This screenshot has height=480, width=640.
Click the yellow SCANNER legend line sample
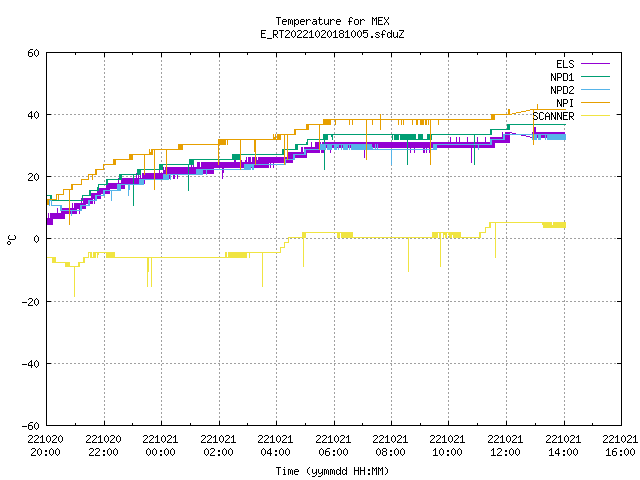[x=595, y=116]
